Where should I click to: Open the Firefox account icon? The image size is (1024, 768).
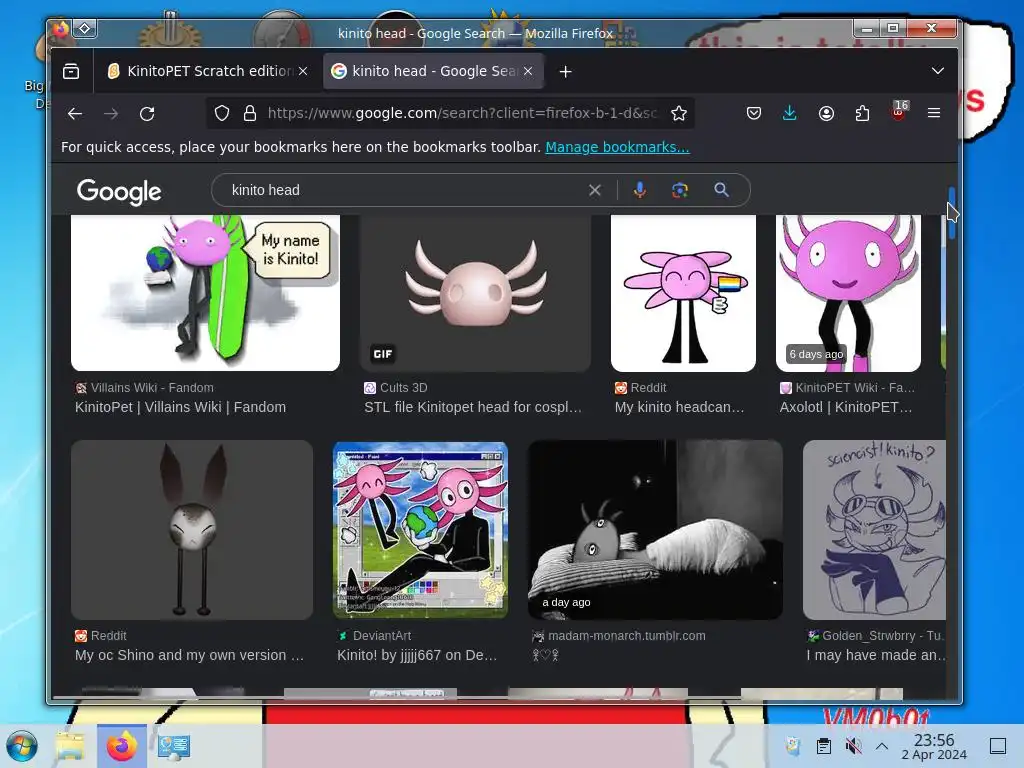[x=826, y=114]
